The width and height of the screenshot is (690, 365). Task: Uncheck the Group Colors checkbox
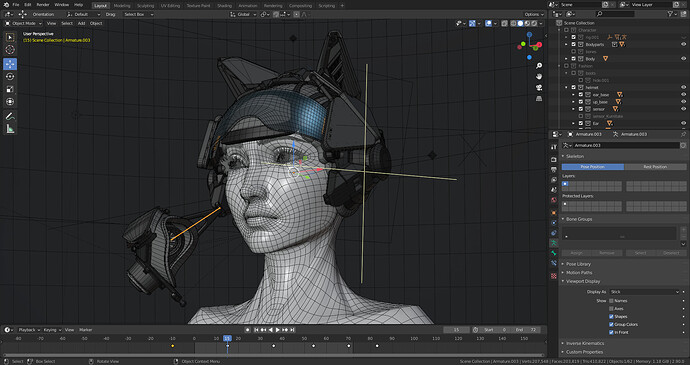(611, 324)
